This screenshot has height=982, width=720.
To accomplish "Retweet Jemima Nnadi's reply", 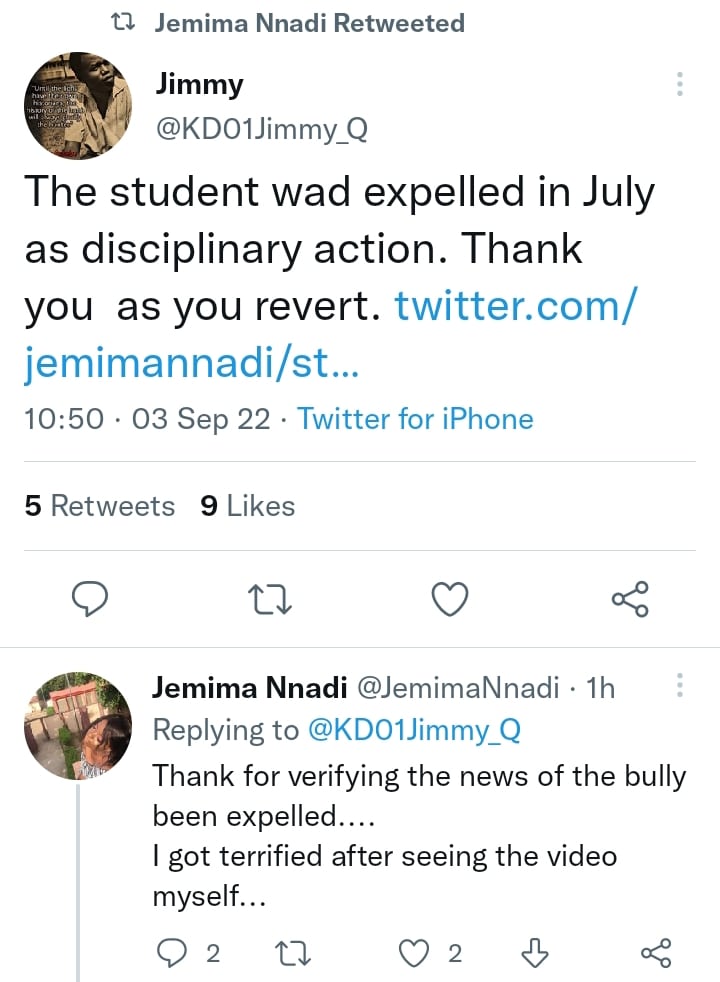I will [x=291, y=953].
